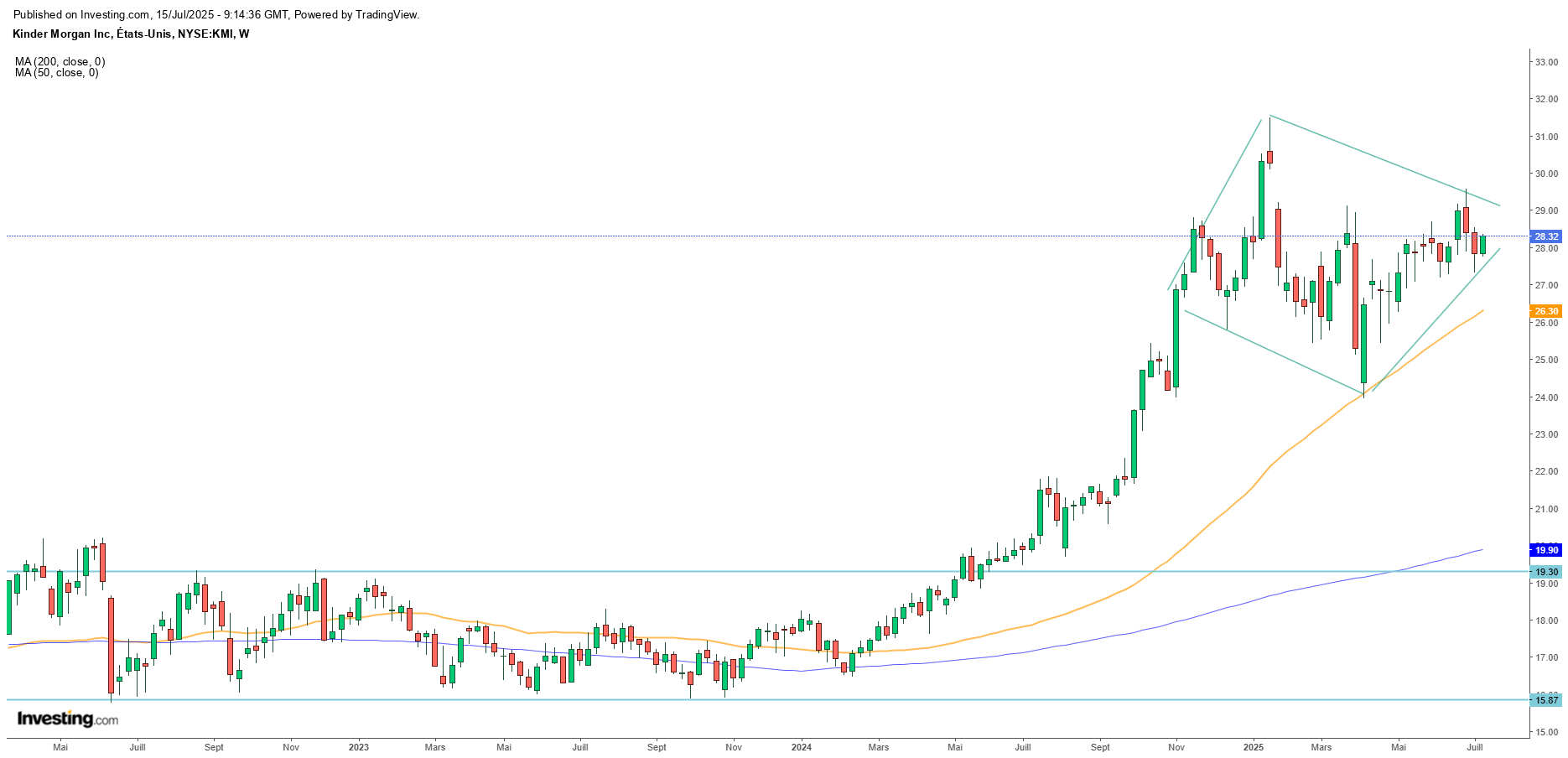Click the 24.00 price axis label
This screenshot has width=1568, height=758.
(1546, 397)
